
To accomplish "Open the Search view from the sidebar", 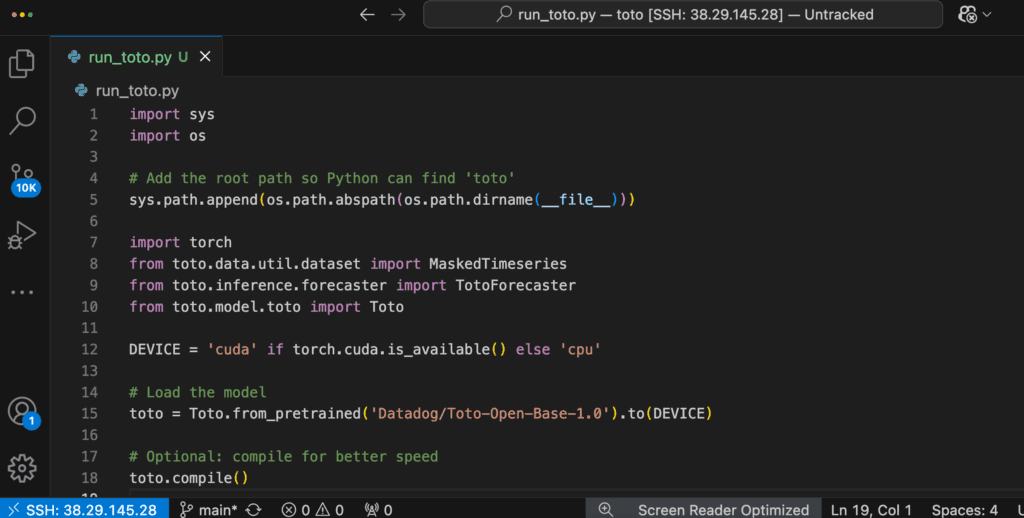I will pyautogui.click(x=22, y=120).
